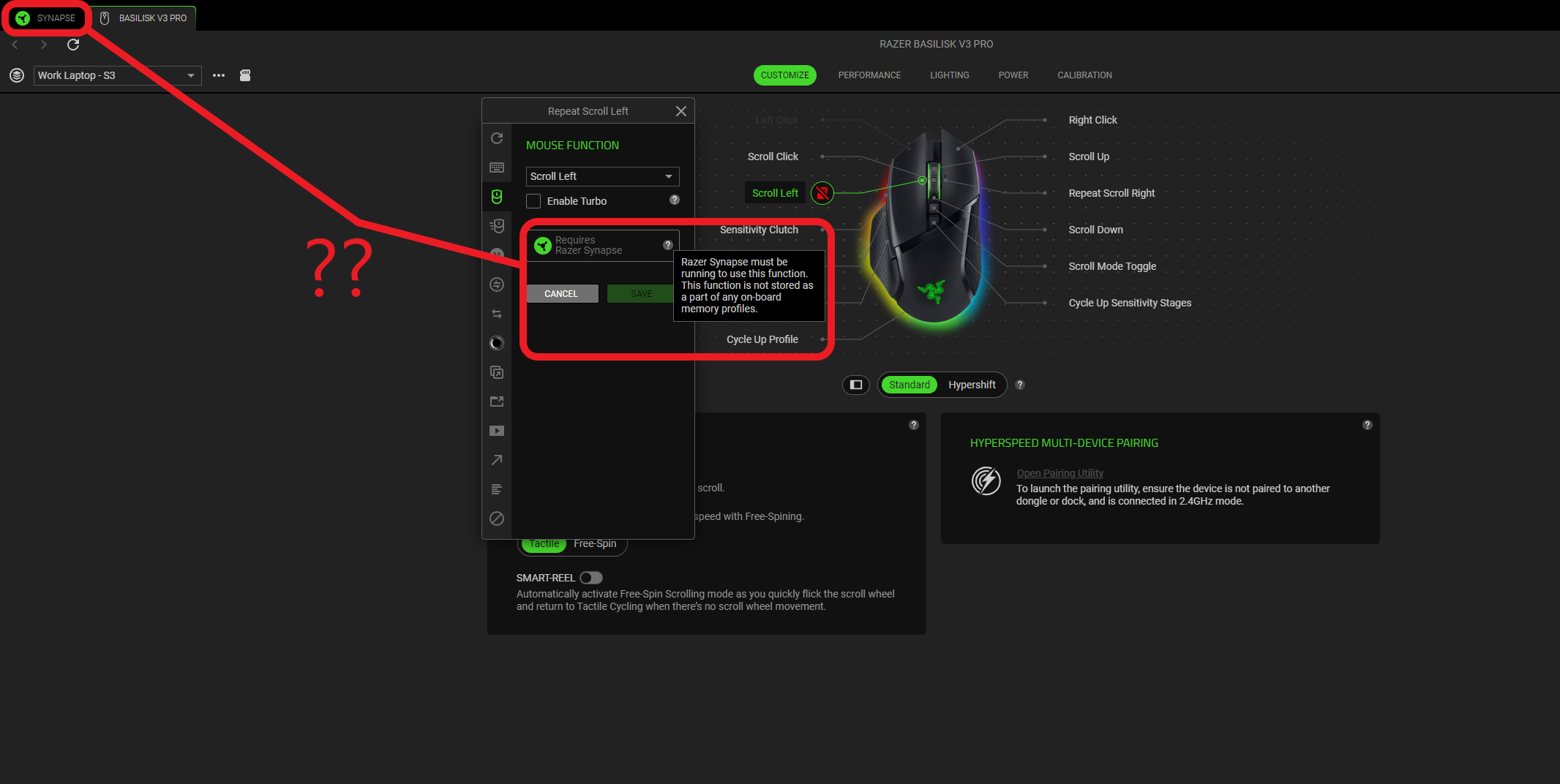This screenshot has width=1560, height=784.
Task: Open the Windows Shortcuts arrow icon
Action: pyautogui.click(x=497, y=460)
